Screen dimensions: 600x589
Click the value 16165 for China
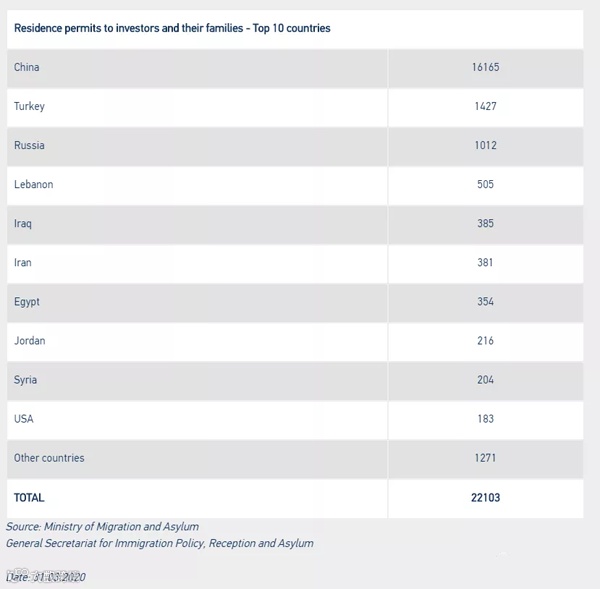[x=485, y=67]
